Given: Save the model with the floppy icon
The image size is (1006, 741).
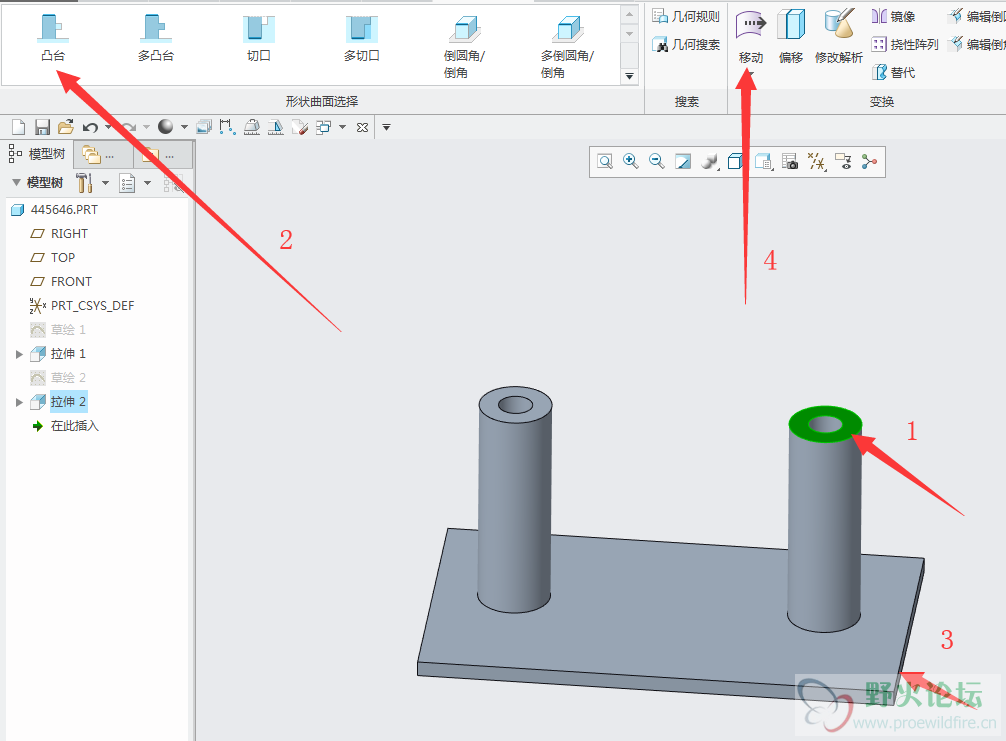Looking at the screenshot, I should [42, 127].
